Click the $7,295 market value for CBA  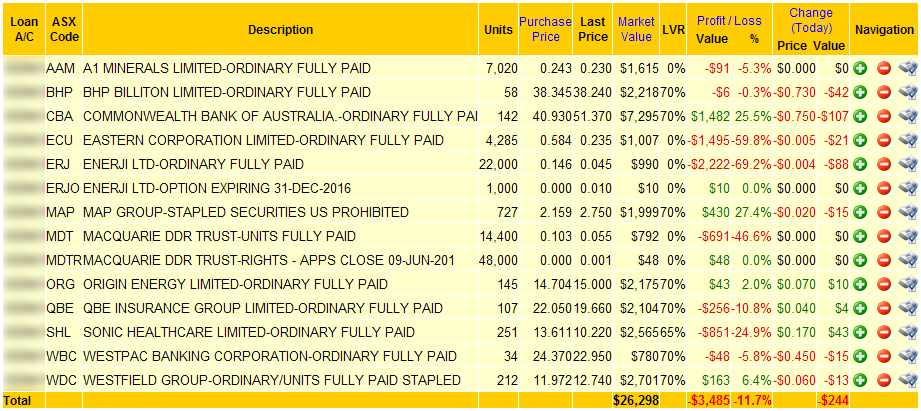coord(640,116)
